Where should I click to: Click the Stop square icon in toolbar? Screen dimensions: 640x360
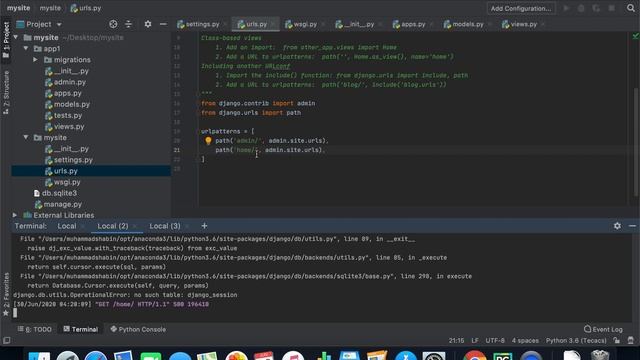coord(611,8)
